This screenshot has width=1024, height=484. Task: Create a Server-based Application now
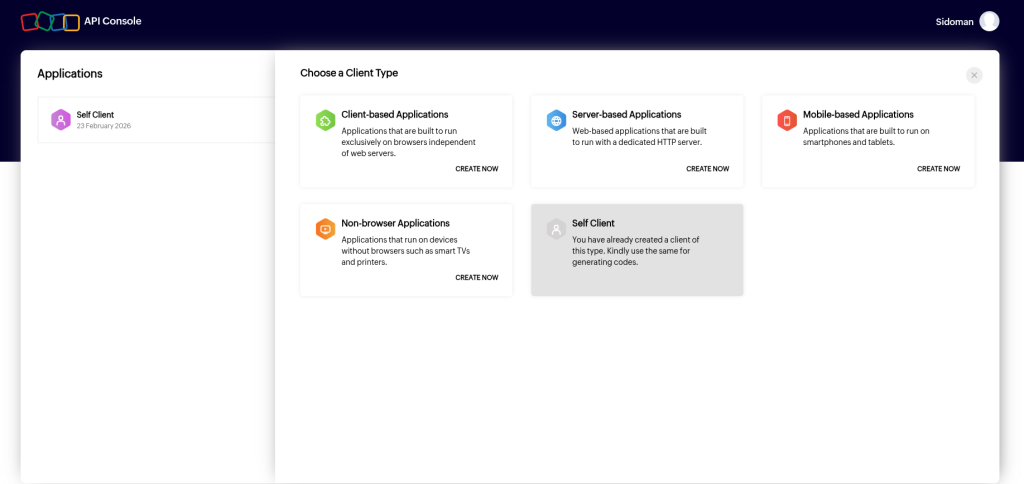coord(707,169)
